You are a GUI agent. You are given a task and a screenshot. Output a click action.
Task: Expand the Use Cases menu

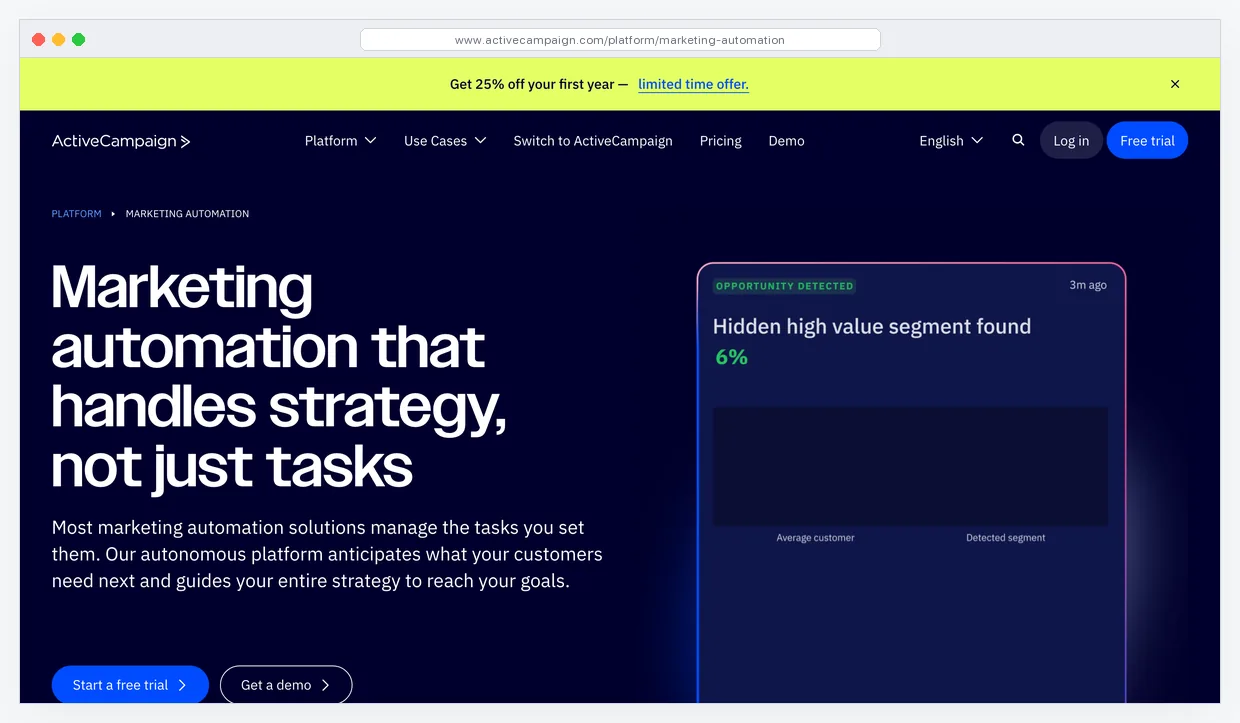[x=445, y=141]
